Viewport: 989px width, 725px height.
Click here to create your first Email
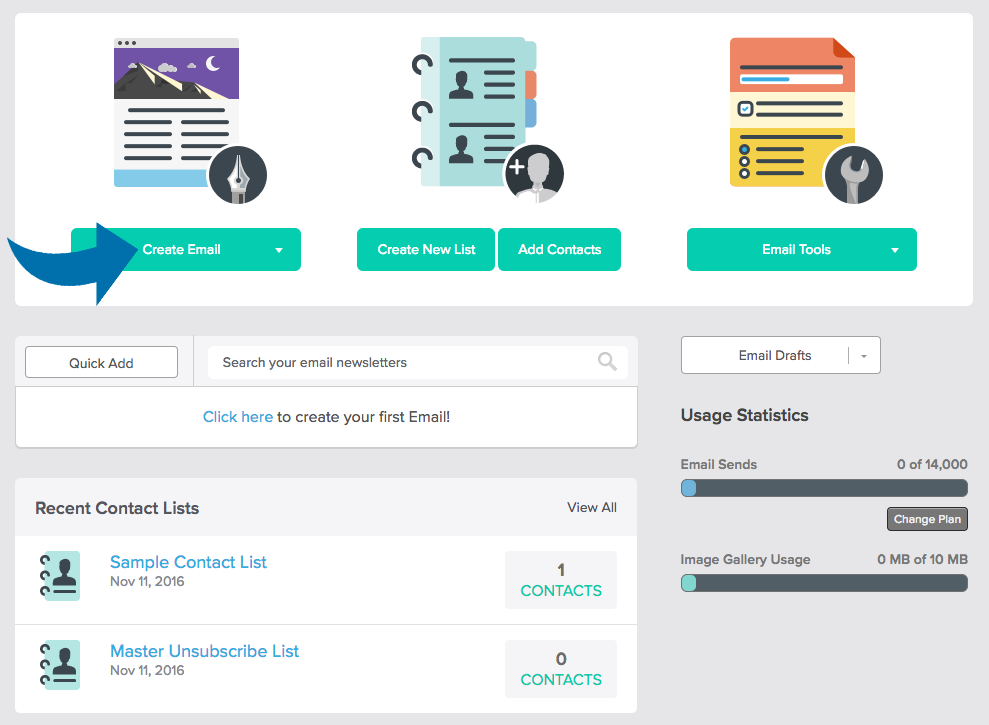(238, 417)
